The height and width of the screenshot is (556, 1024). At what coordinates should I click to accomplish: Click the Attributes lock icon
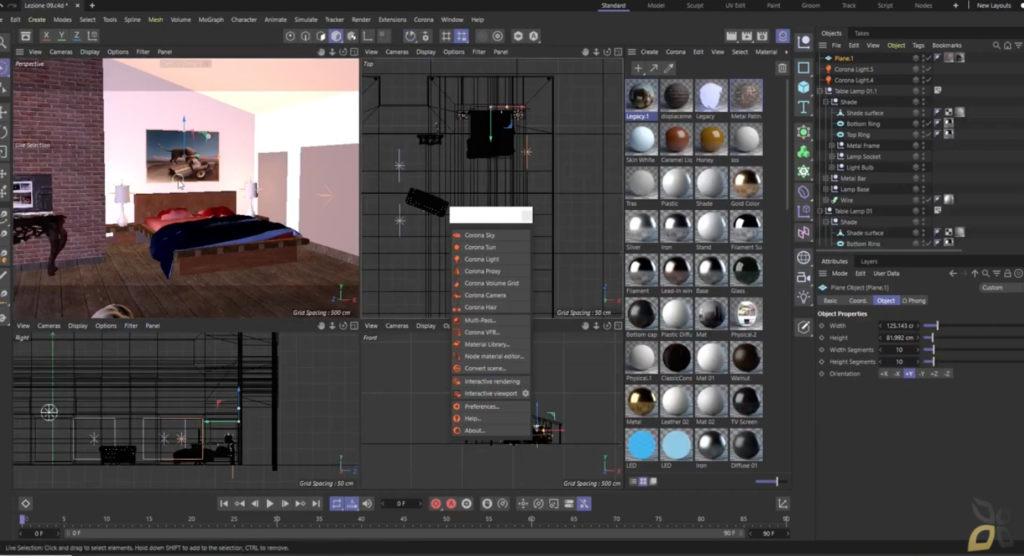[x=1008, y=273]
